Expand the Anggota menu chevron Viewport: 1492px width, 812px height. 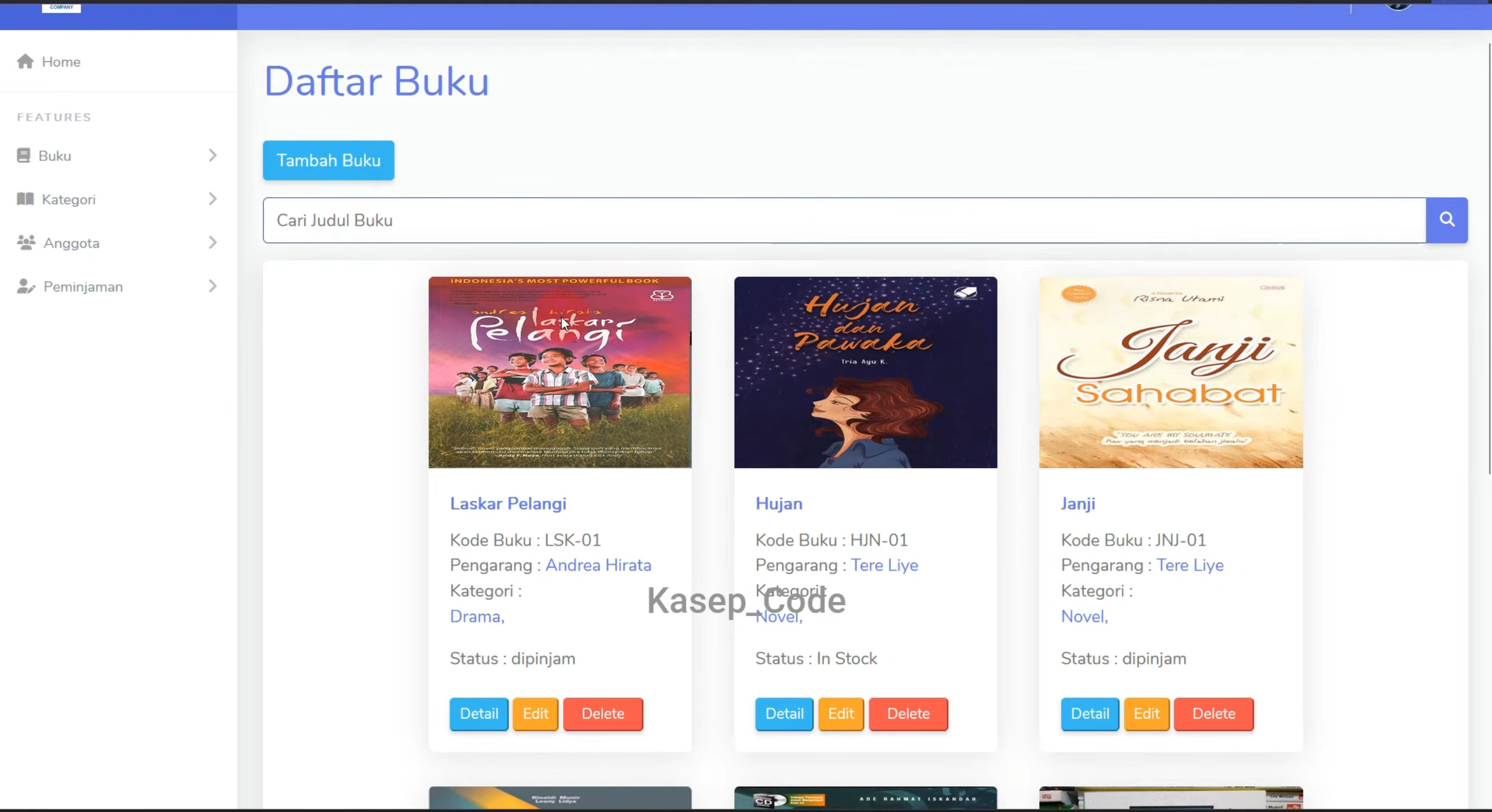213,242
